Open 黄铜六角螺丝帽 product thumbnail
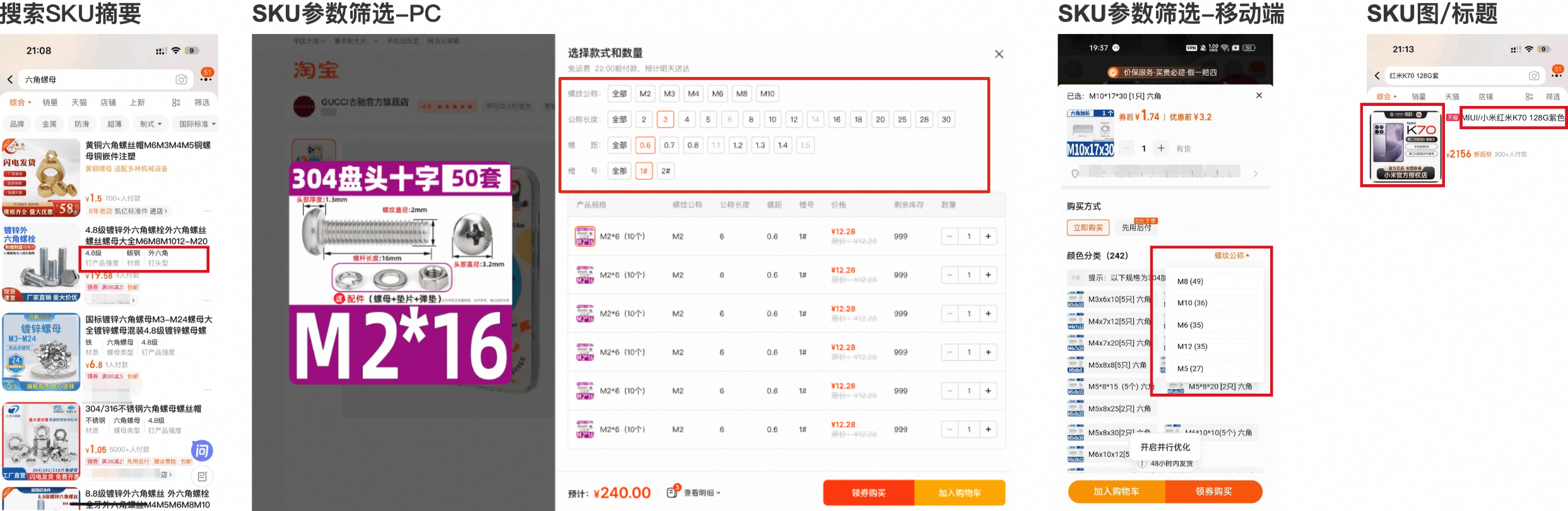The height and width of the screenshot is (511, 1568). pos(41,177)
